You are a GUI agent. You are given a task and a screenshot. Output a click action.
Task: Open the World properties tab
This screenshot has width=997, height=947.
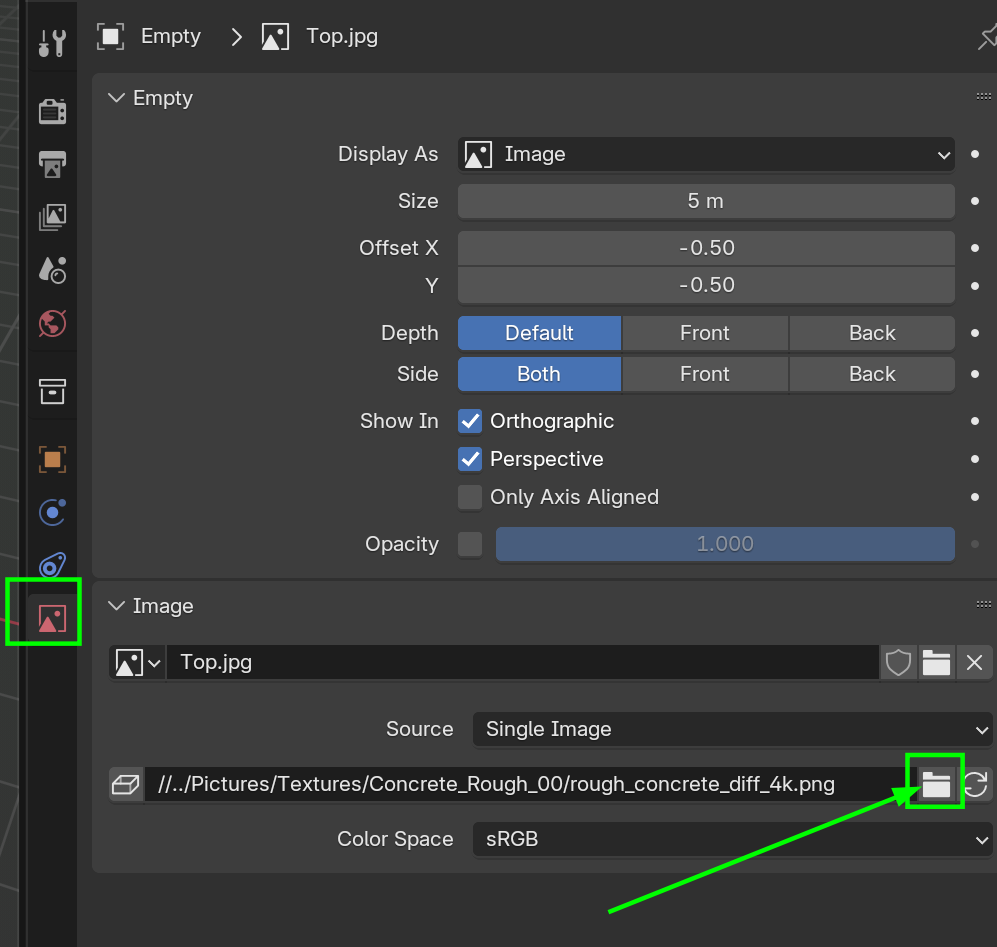[x=52, y=323]
